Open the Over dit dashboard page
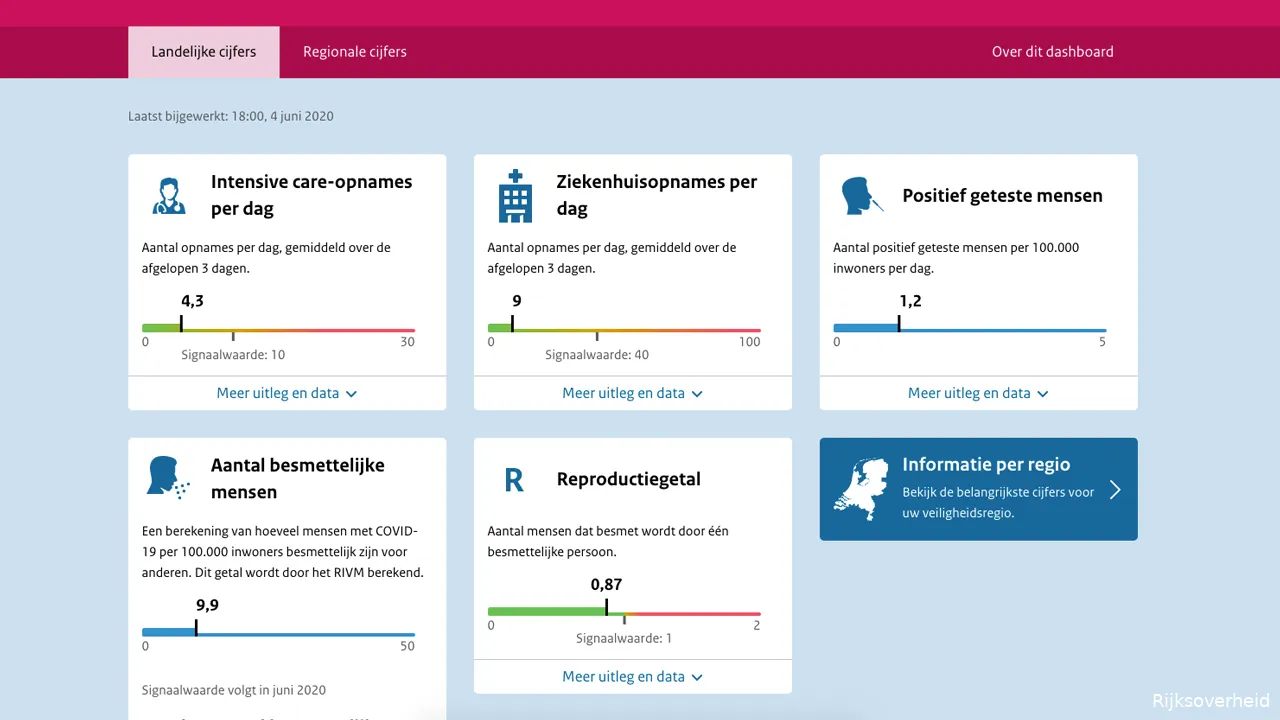 [1052, 51]
